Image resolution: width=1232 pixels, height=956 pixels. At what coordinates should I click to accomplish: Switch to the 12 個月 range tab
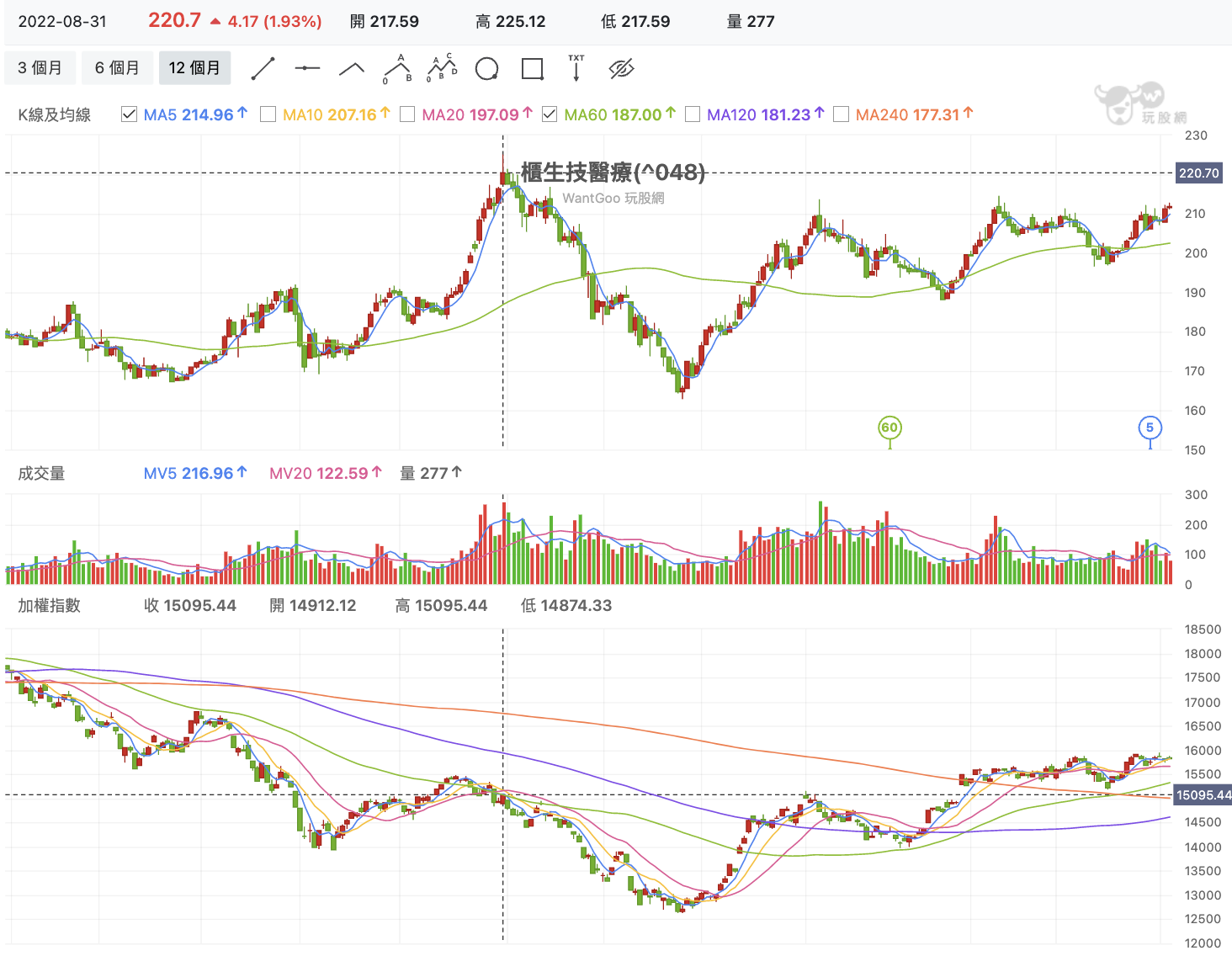click(194, 68)
